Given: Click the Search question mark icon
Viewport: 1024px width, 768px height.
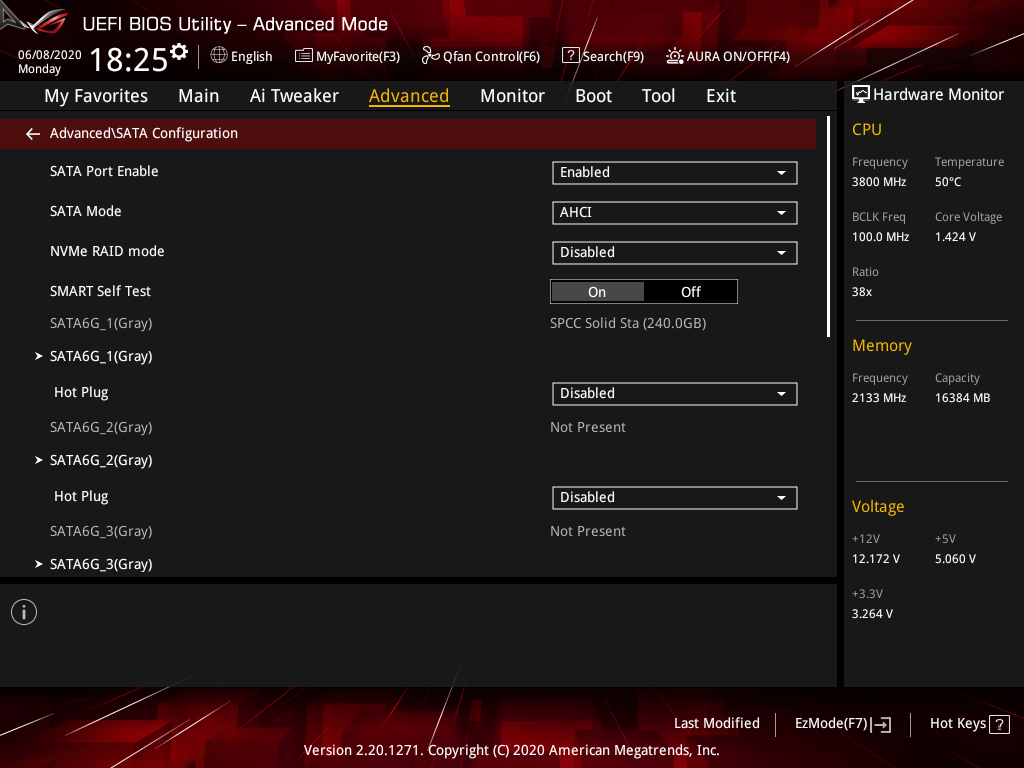Looking at the screenshot, I should pos(570,56).
